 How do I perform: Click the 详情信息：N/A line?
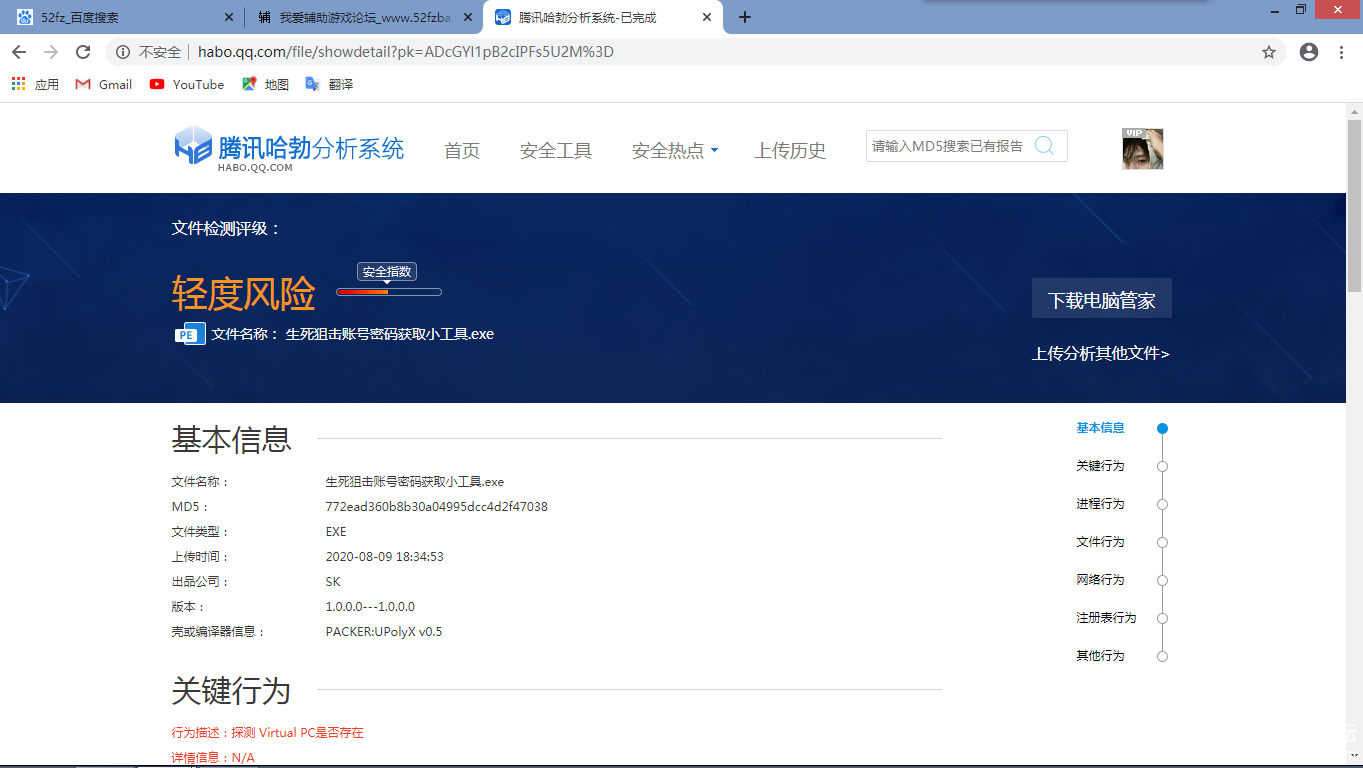(x=213, y=758)
